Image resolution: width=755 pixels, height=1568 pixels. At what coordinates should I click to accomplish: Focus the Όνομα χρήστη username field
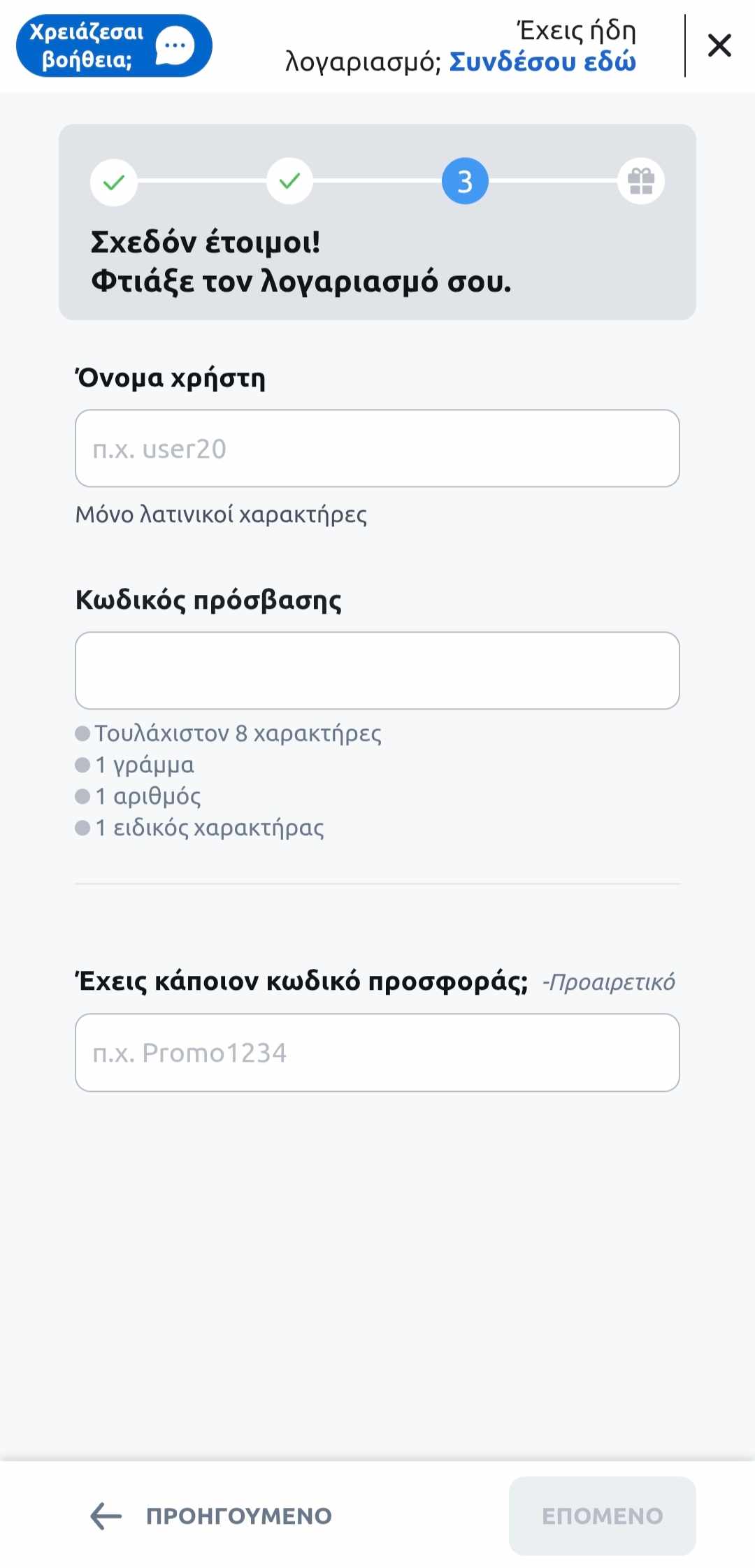click(x=377, y=448)
